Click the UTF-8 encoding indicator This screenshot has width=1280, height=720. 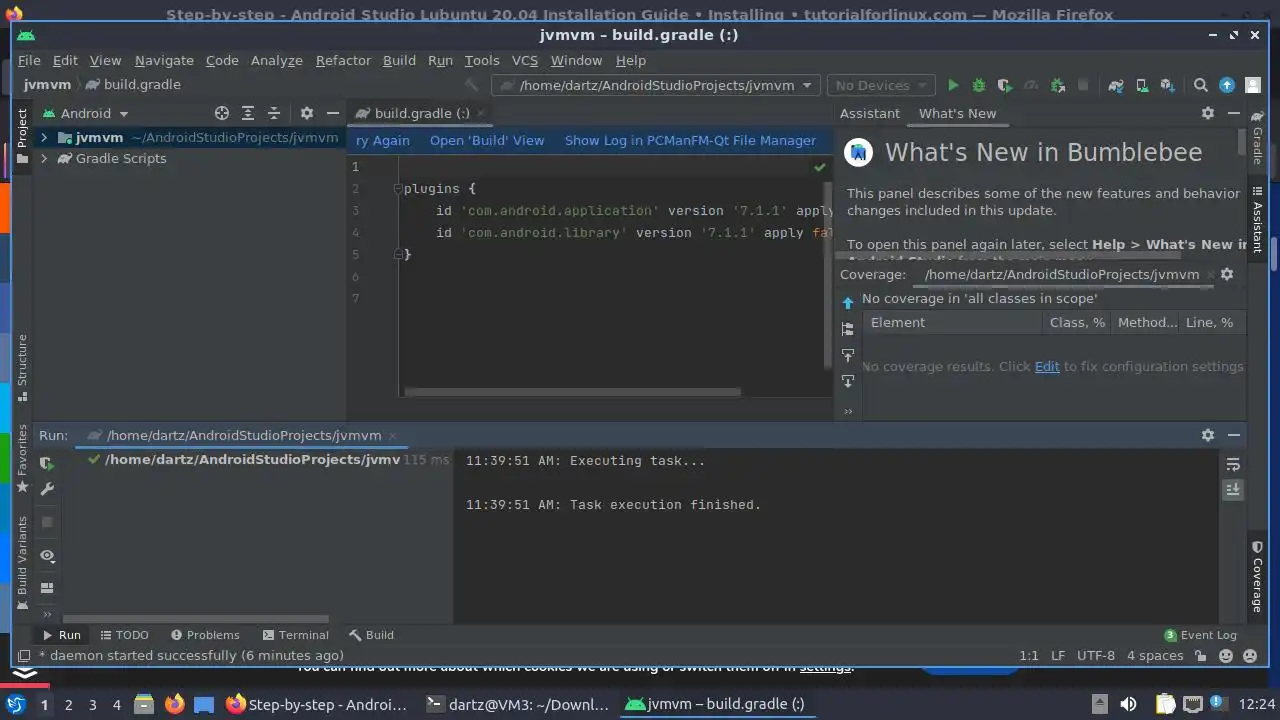(x=1096, y=656)
